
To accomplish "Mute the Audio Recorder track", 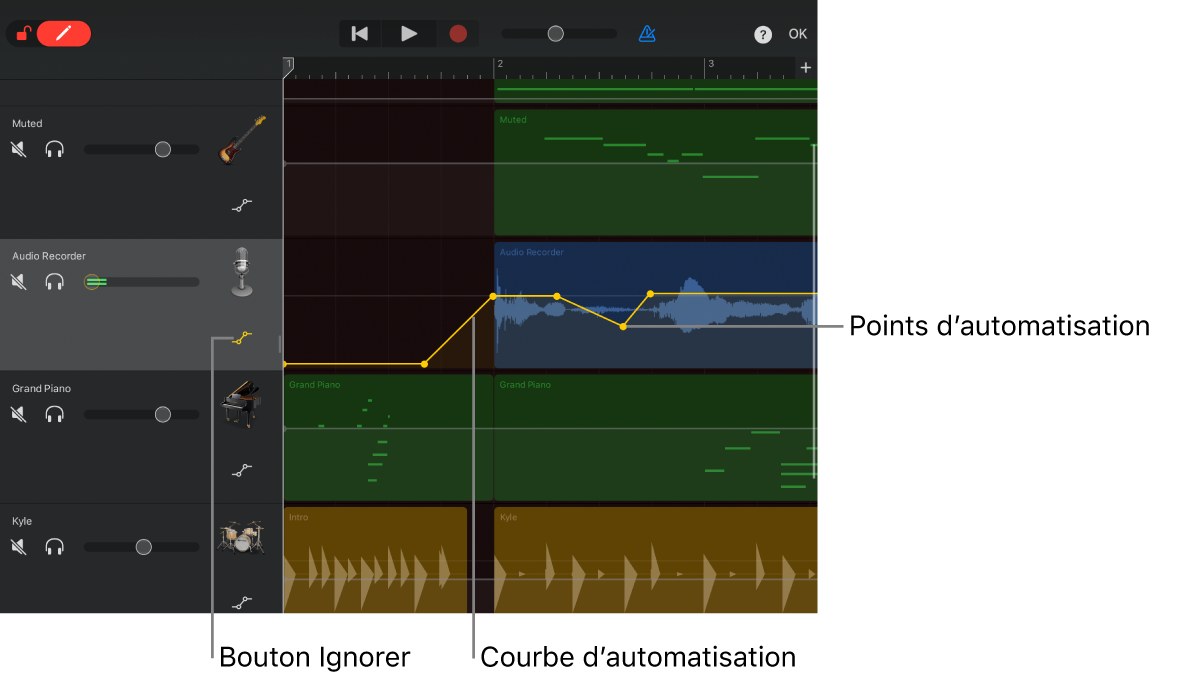I will tap(19, 282).
